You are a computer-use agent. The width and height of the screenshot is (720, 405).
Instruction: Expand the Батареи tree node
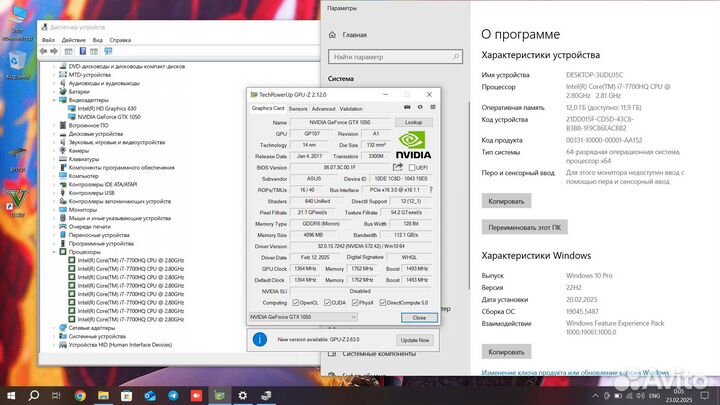tap(54, 92)
